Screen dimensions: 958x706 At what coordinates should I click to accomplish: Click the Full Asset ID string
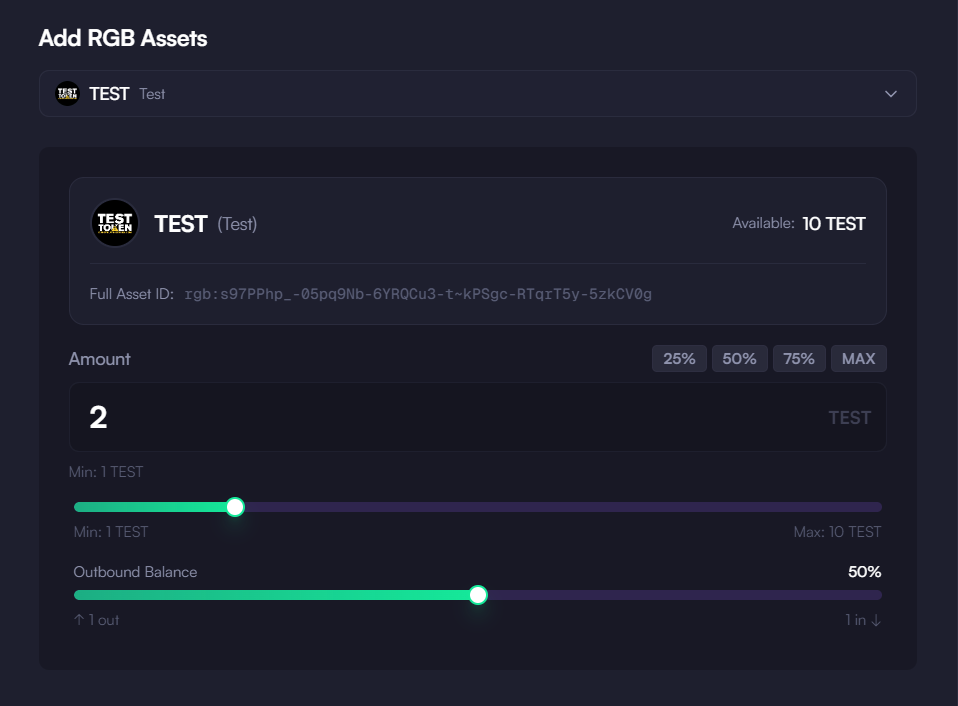click(x=418, y=294)
